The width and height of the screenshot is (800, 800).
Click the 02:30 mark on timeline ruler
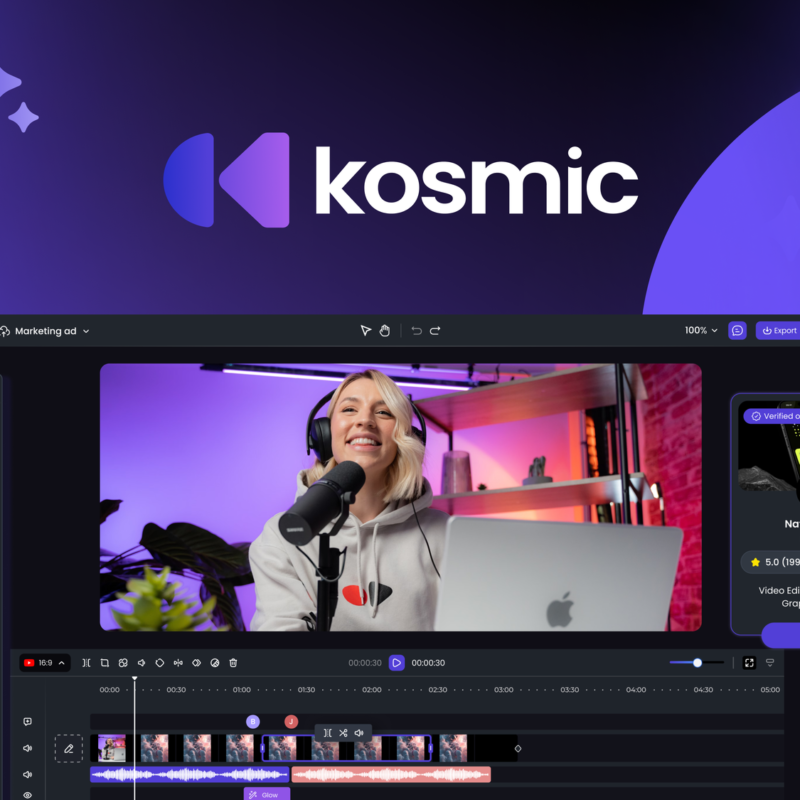tap(438, 690)
